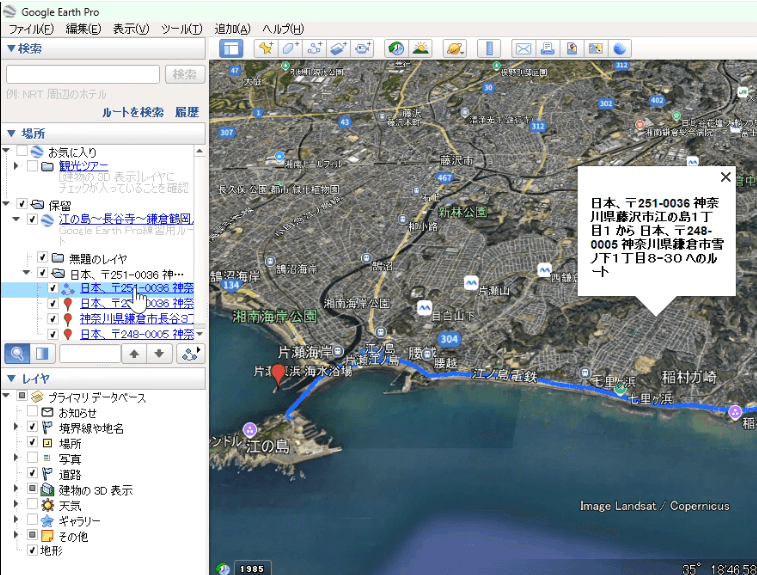Toggle the sidebar visibility toolbar button
Screen dimensions: 757x575
coord(231,48)
